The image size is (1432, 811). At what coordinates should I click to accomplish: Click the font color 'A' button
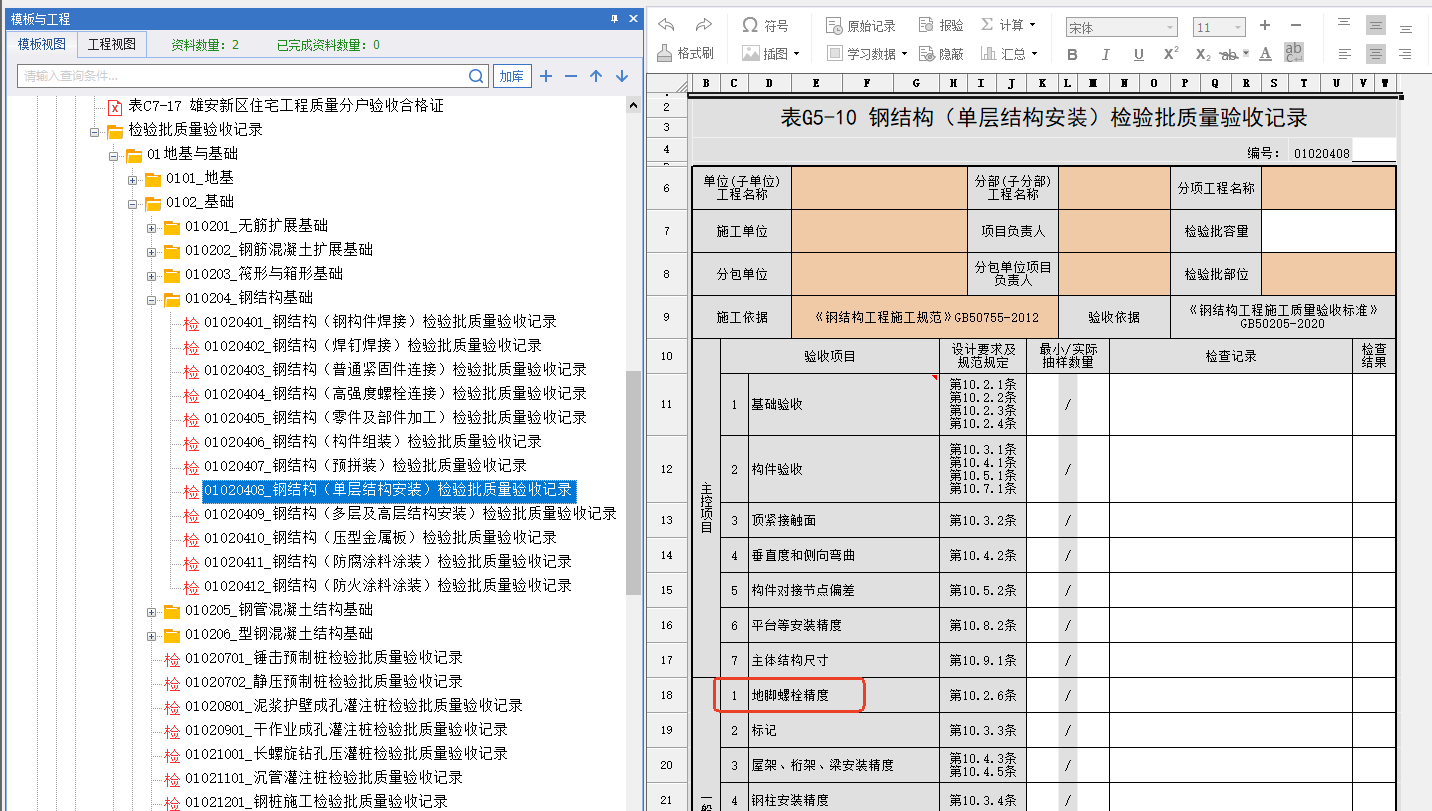coord(1265,54)
